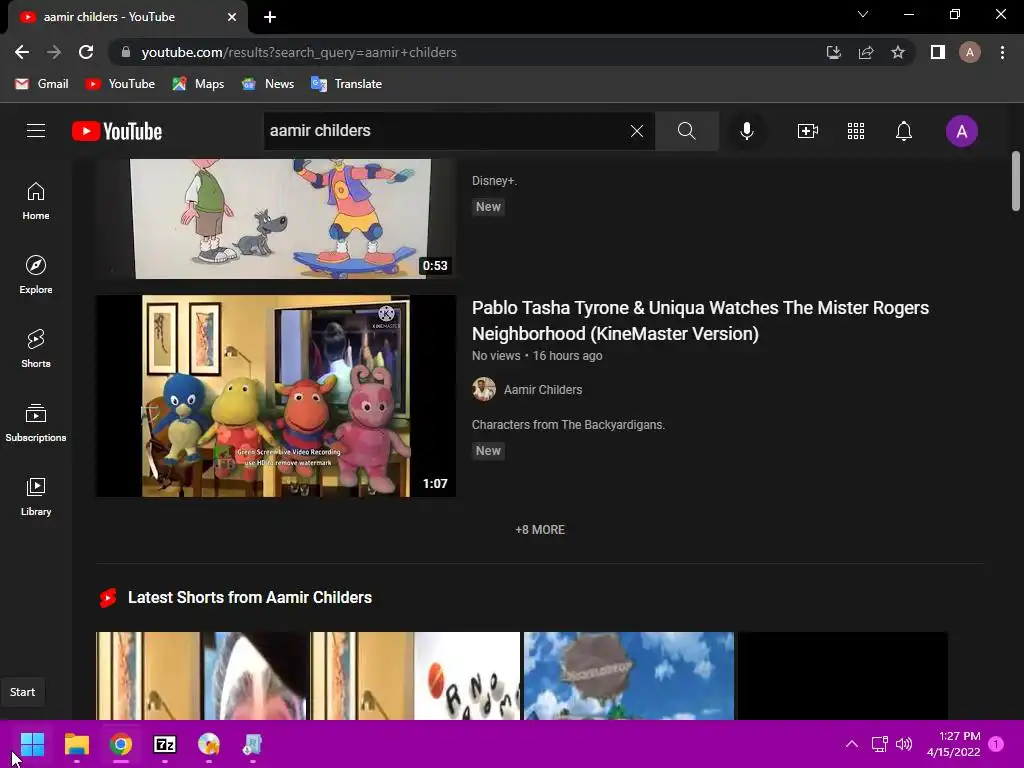Reload the page
The height and width of the screenshot is (768, 1024).
[x=86, y=52]
